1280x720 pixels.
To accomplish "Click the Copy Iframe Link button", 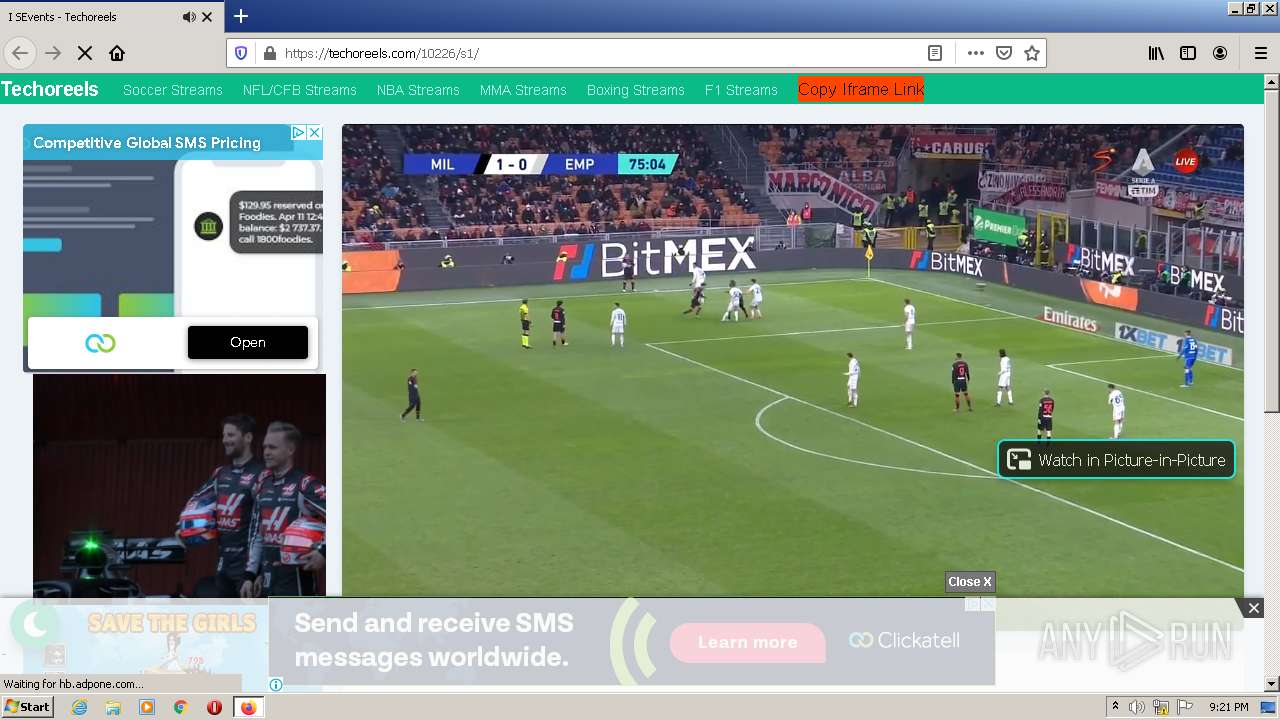I will 861,89.
